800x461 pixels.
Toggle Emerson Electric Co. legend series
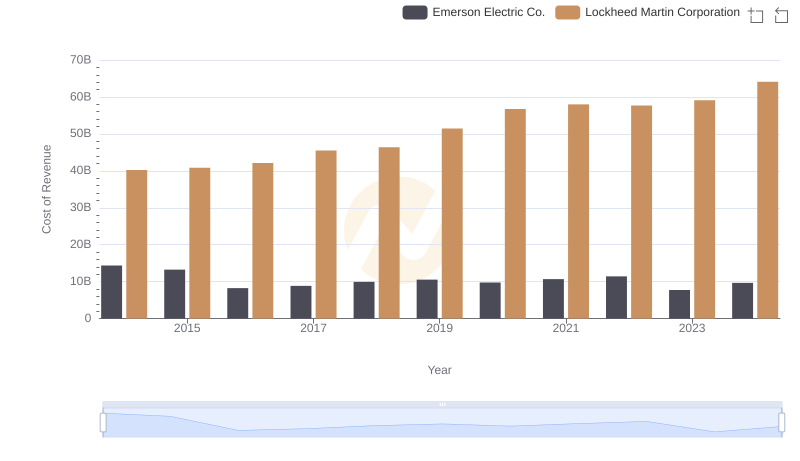pyautogui.click(x=473, y=12)
